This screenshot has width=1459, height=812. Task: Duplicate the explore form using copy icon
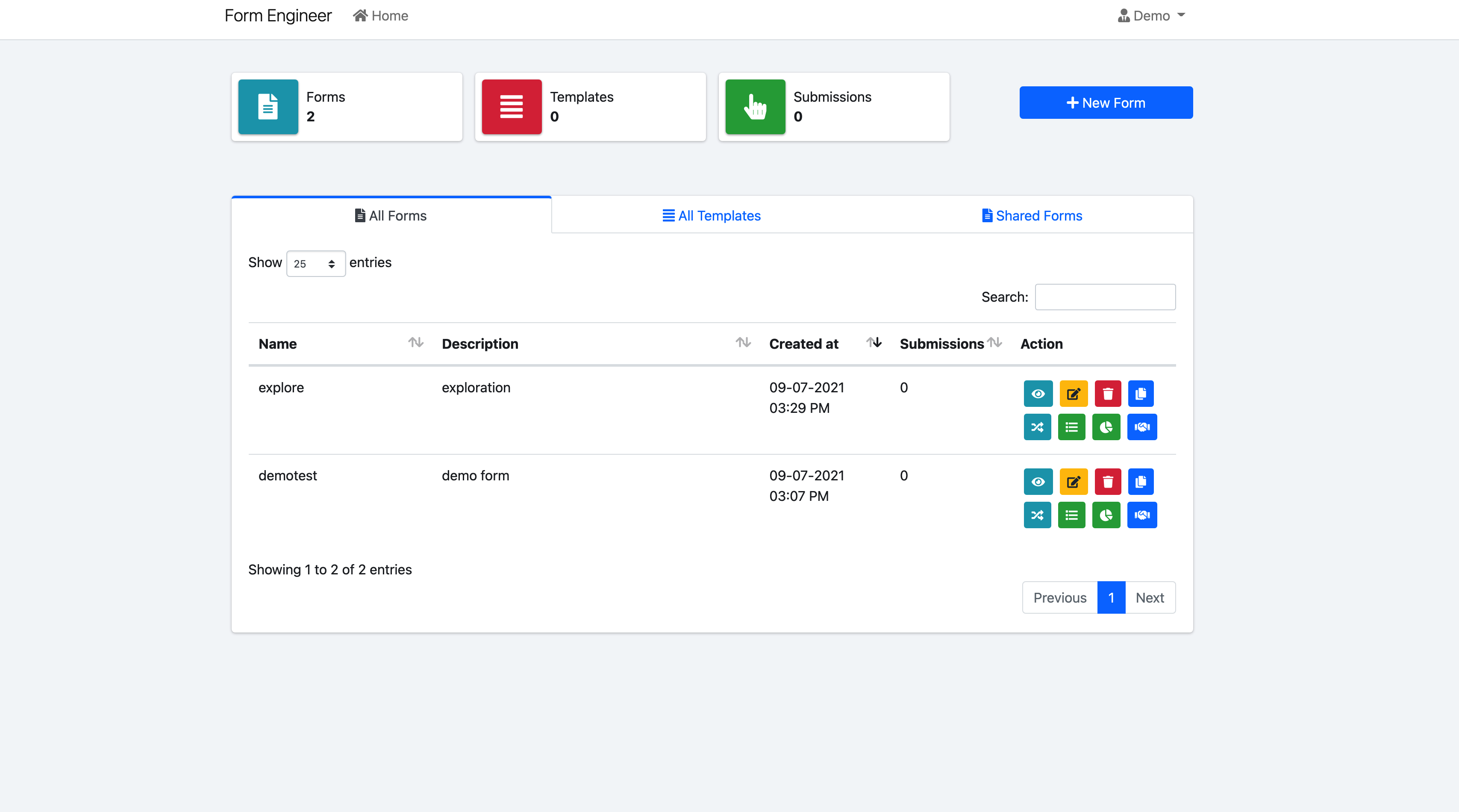(1141, 394)
